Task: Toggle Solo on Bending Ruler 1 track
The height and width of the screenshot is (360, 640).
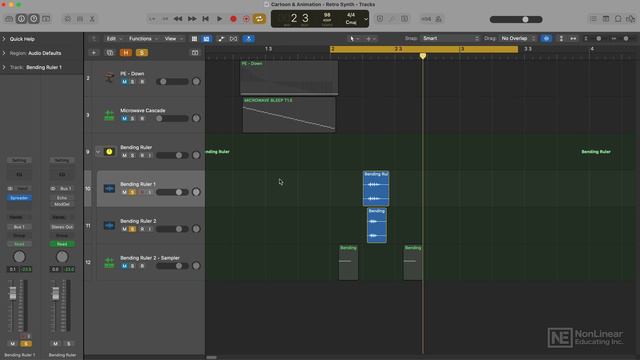Action: click(x=132, y=192)
